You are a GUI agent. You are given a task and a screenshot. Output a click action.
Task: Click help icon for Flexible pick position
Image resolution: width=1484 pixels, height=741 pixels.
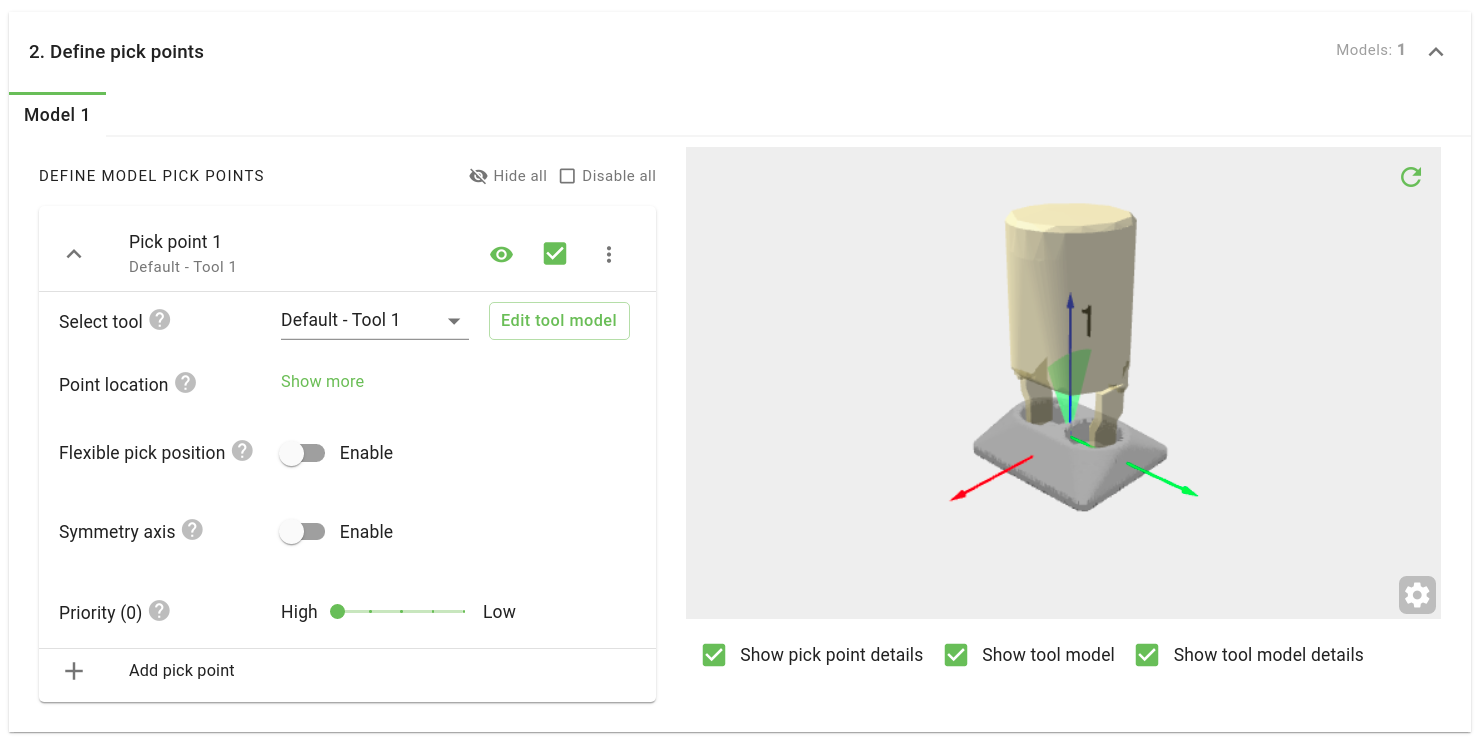(x=242, y=451)
